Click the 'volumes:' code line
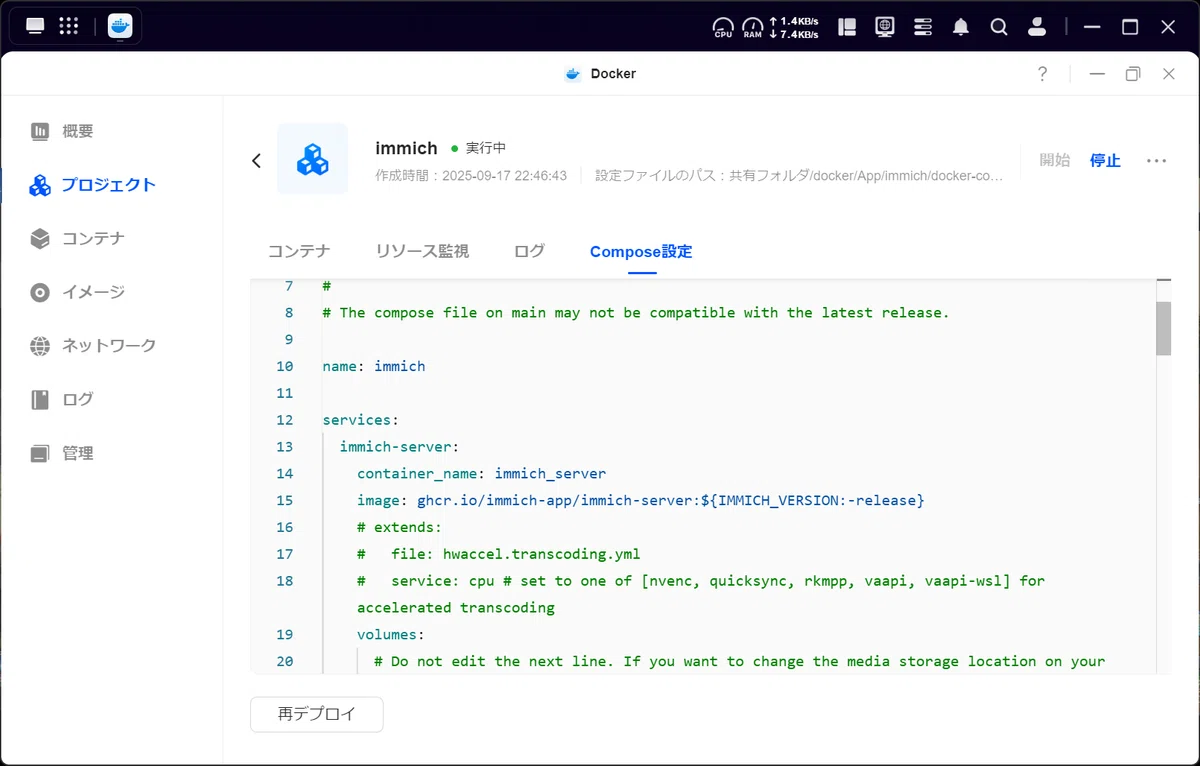The image size is (1200, 766). pyautogui.click(x=391, y=634)
